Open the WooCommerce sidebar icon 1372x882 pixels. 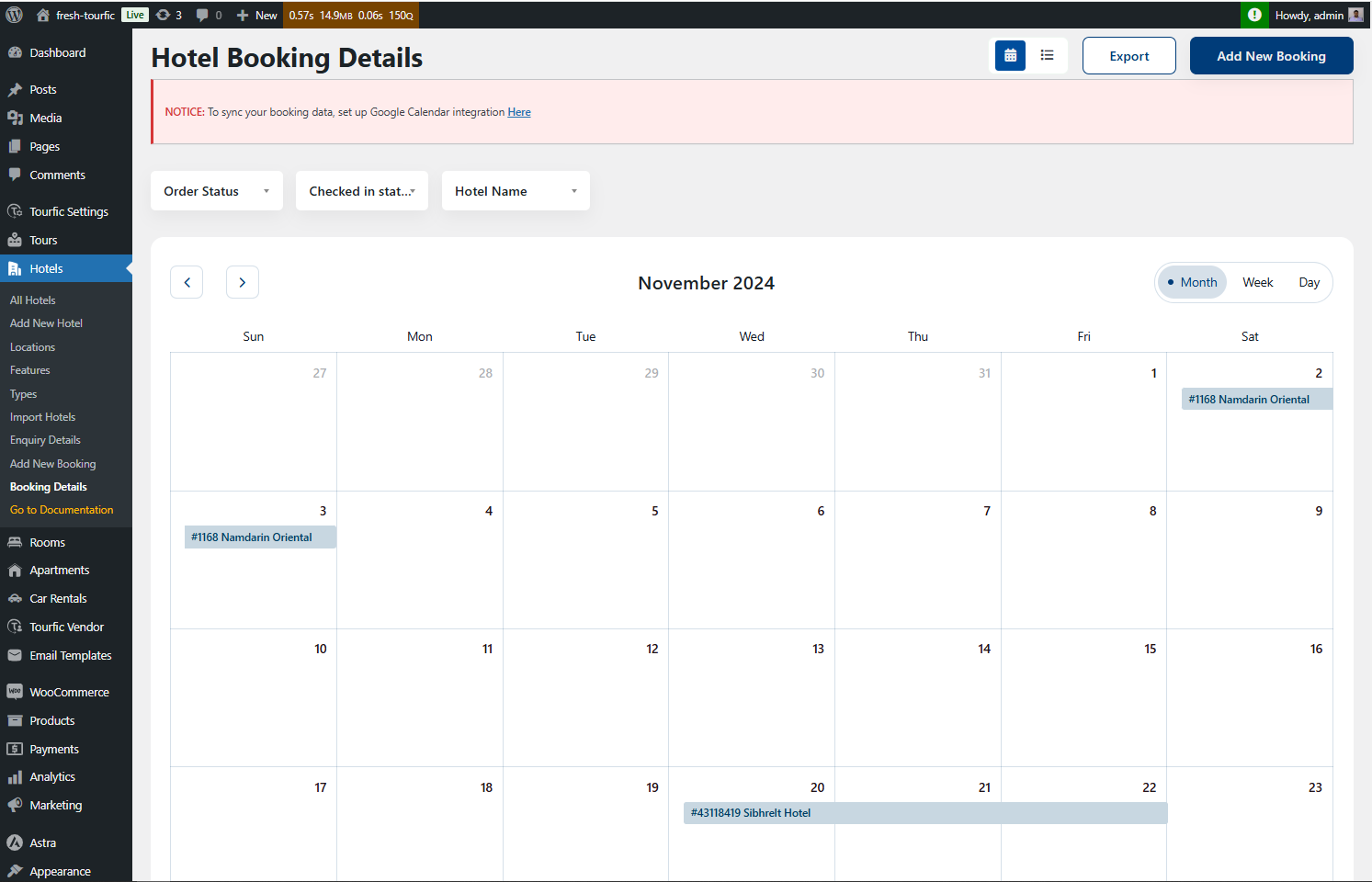pos(15,691)
